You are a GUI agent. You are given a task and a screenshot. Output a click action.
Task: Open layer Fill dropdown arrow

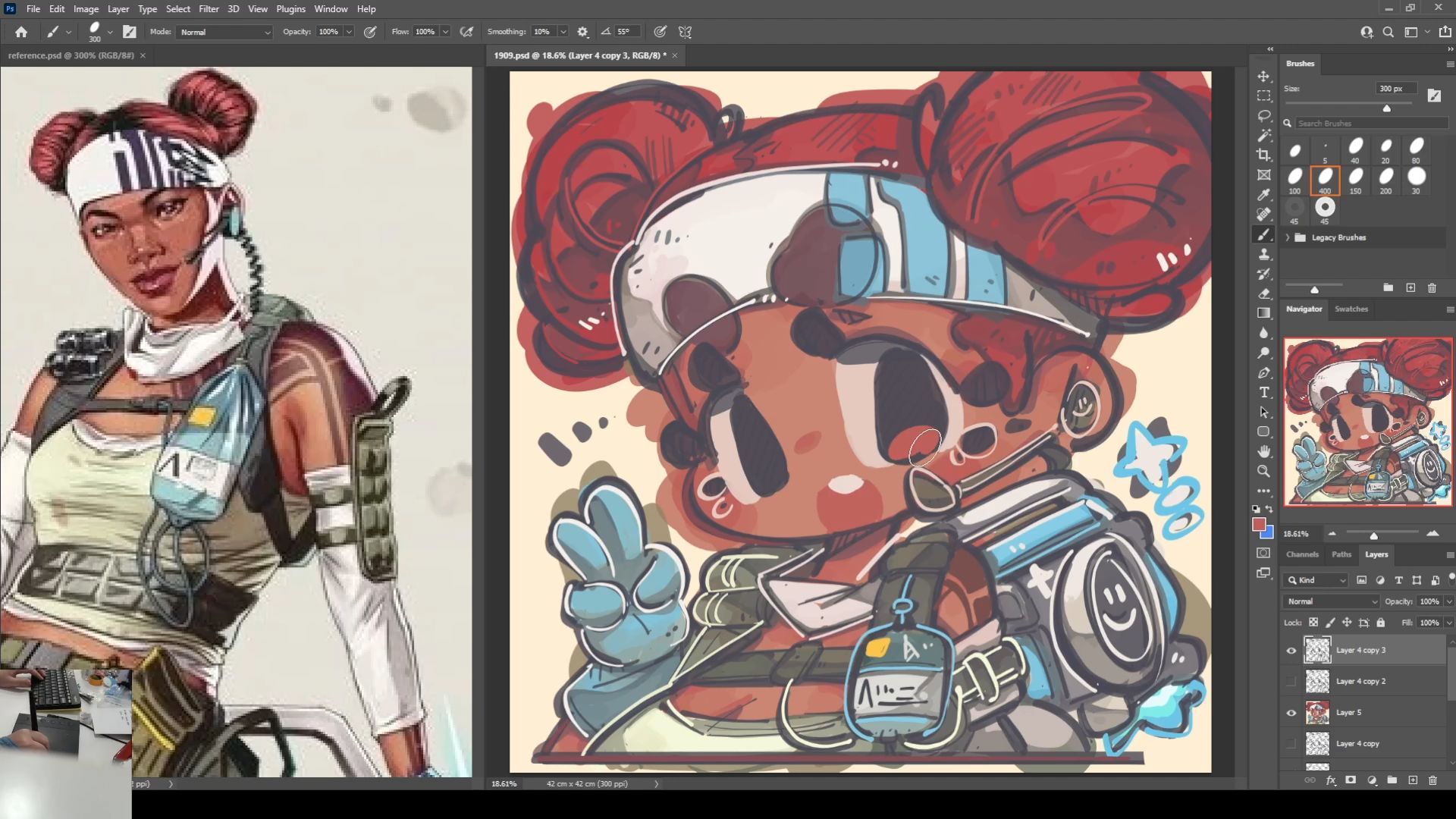click(1449, 623)
